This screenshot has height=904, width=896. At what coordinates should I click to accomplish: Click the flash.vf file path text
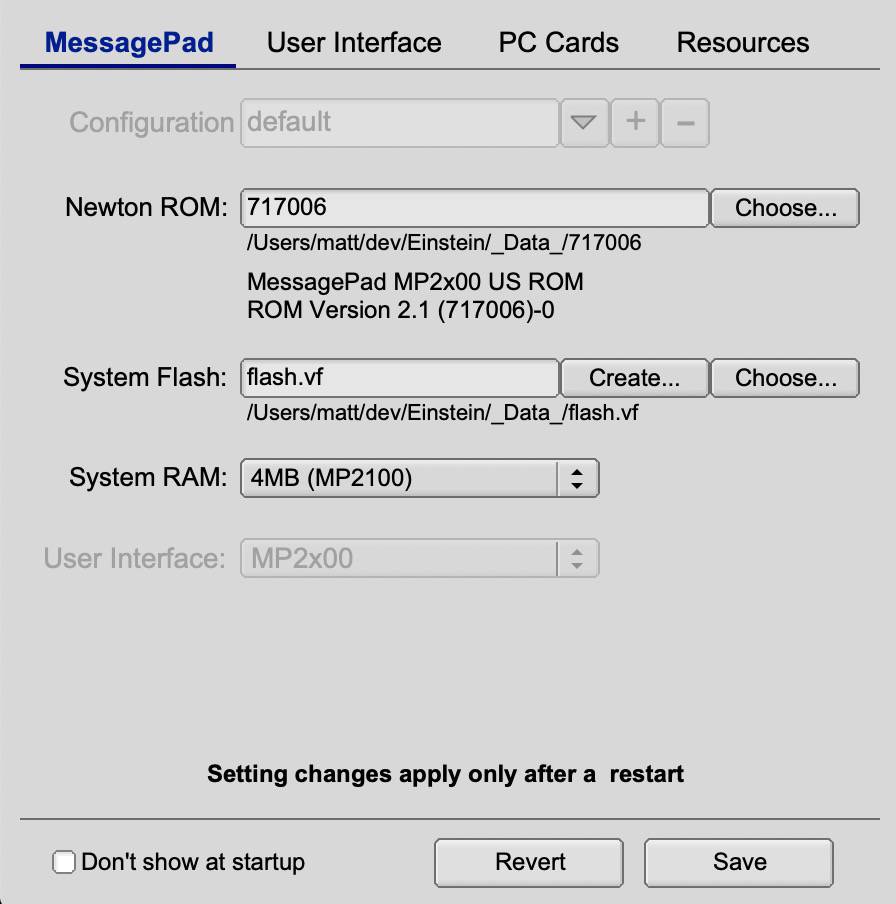(x=442, y=413)
